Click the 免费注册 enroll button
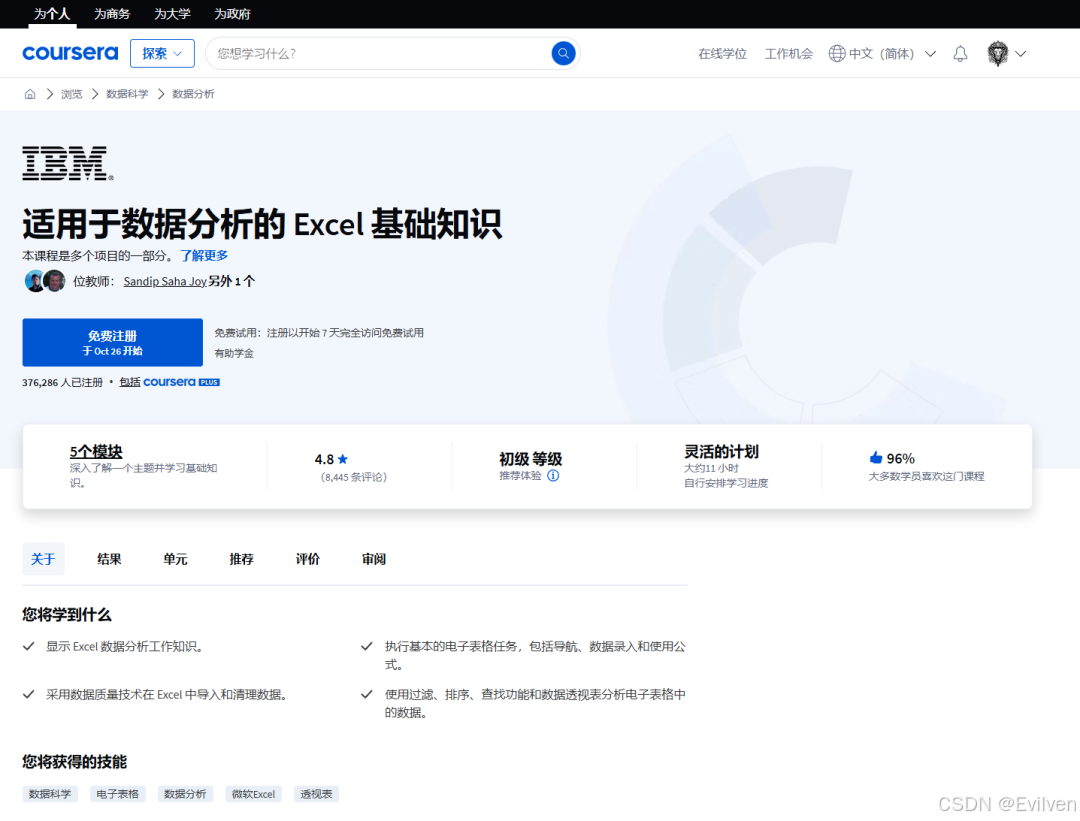This screenshot has height=821, width=1080. tap(112, 342)
